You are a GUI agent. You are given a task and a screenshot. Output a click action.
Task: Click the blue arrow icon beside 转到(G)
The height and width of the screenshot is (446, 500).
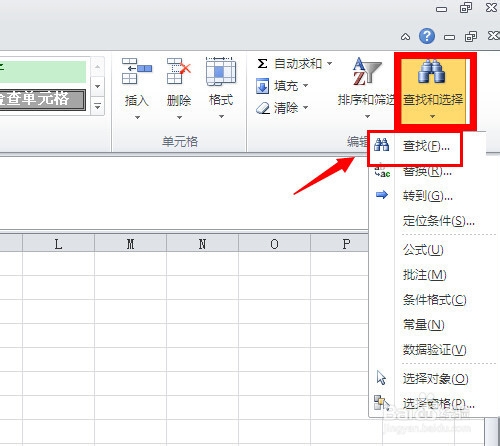tap(382, 195)
